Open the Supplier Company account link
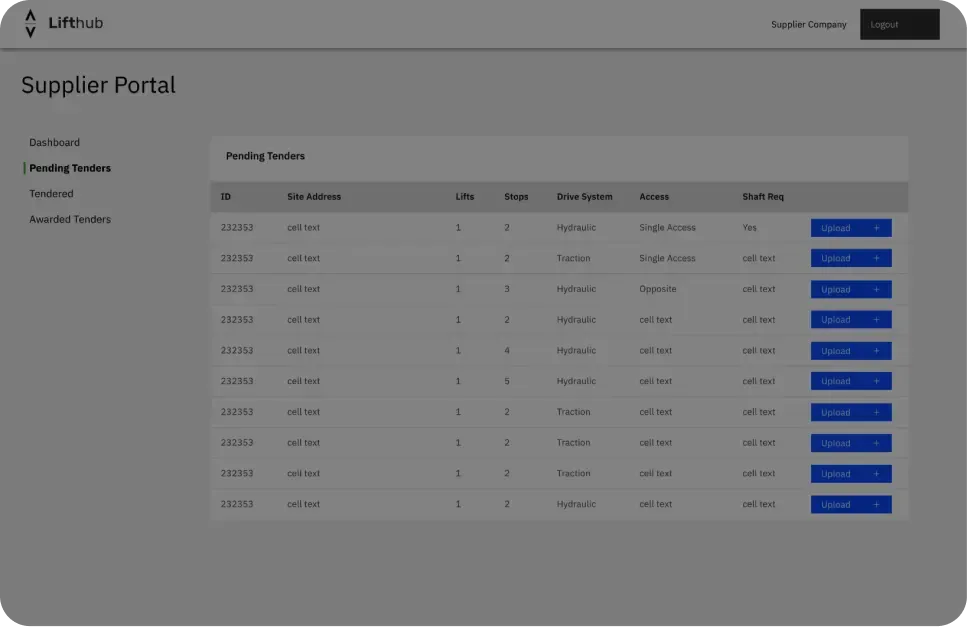 point(808,24)
